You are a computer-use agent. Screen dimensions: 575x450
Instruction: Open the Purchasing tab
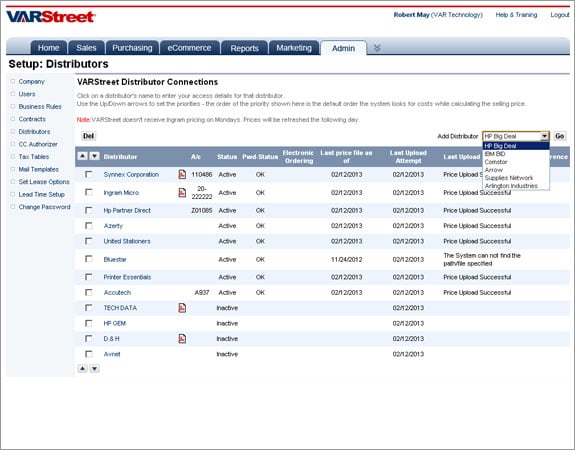(132, 48)
